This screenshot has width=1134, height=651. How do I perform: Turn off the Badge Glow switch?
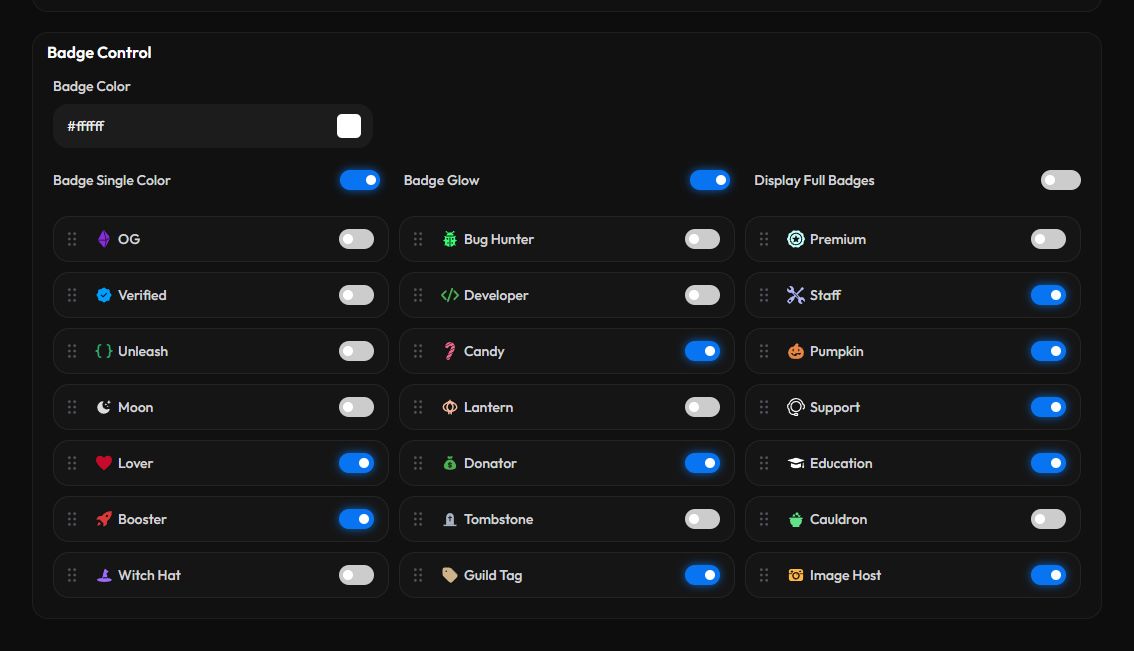tap(709, 180)
